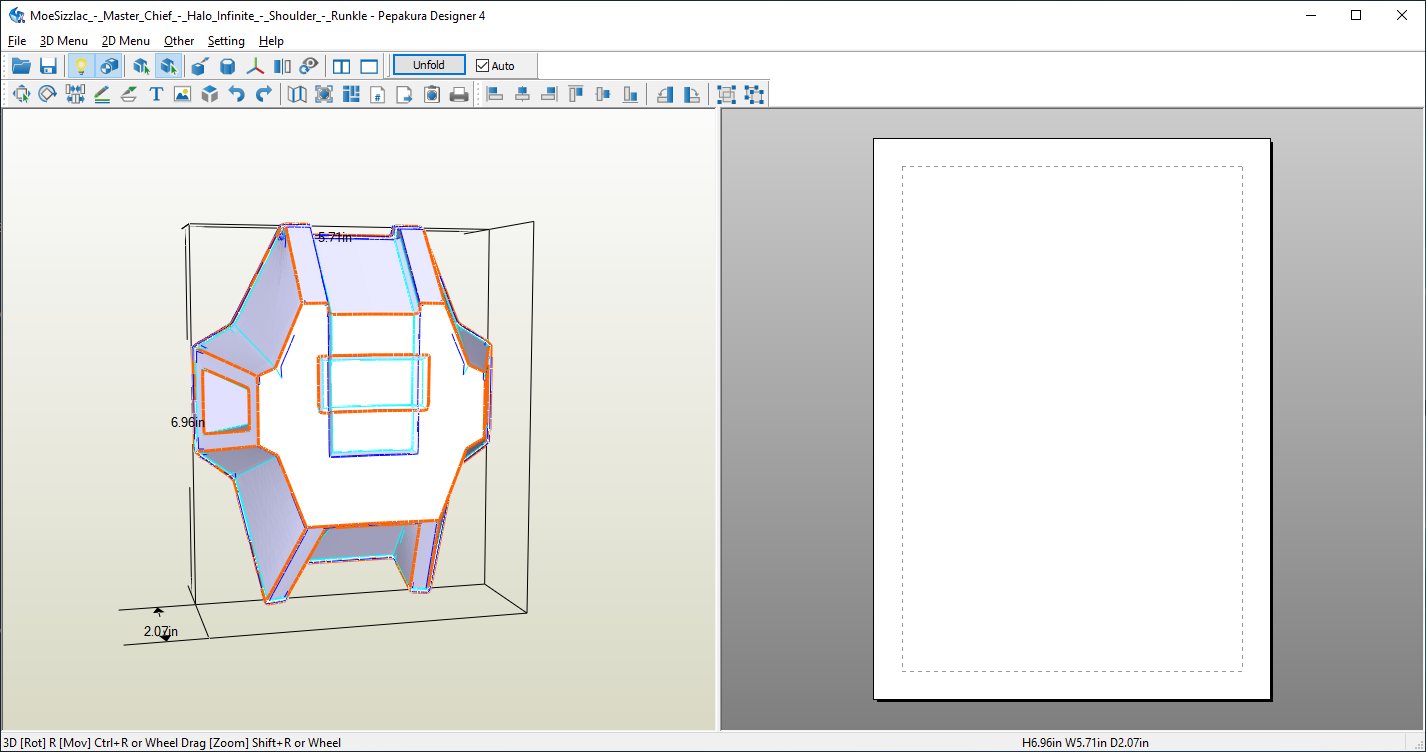
Task: Click the dashed square with handles icon
Action: pos(754,94)
